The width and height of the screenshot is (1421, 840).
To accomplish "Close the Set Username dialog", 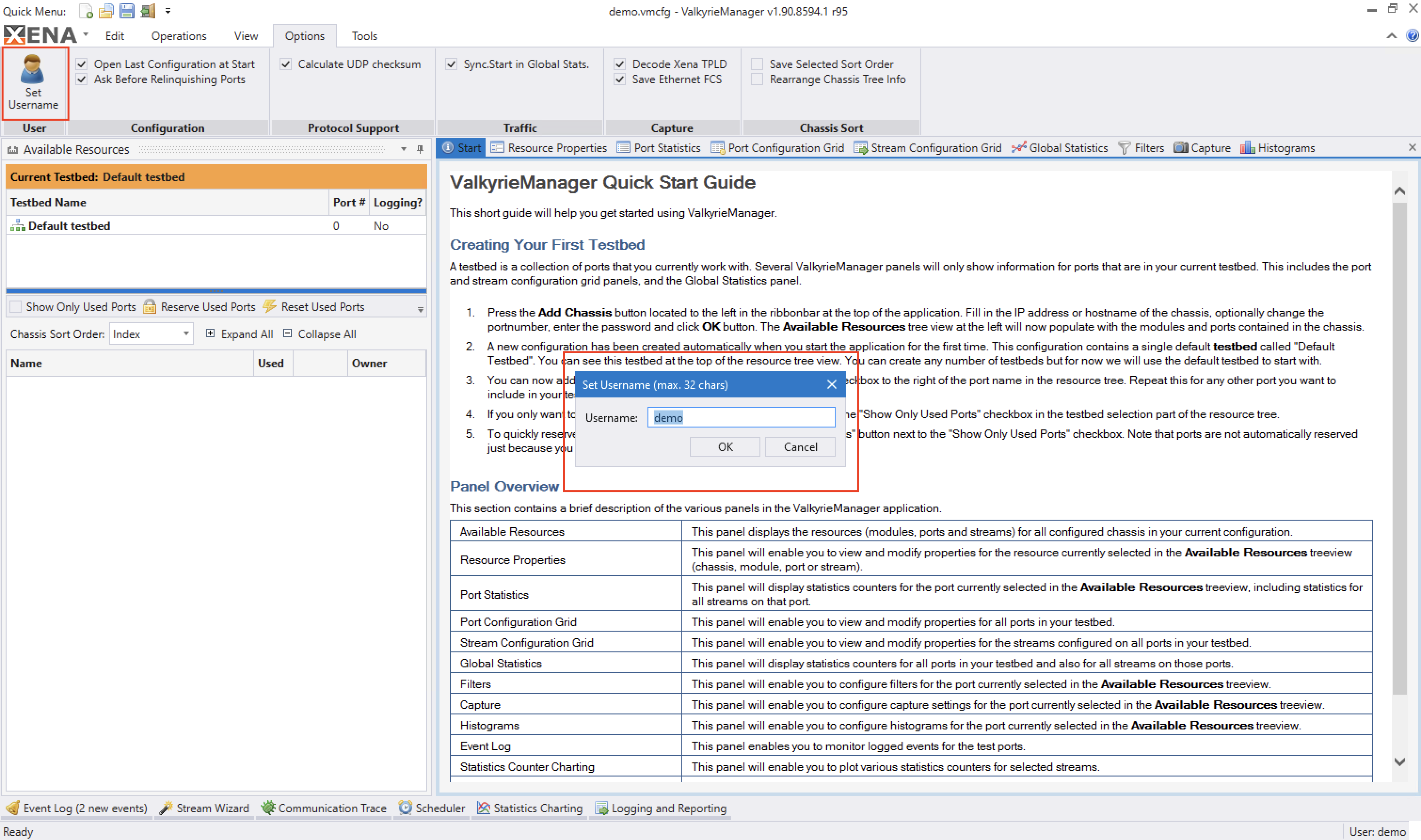I will pos(831,384).
